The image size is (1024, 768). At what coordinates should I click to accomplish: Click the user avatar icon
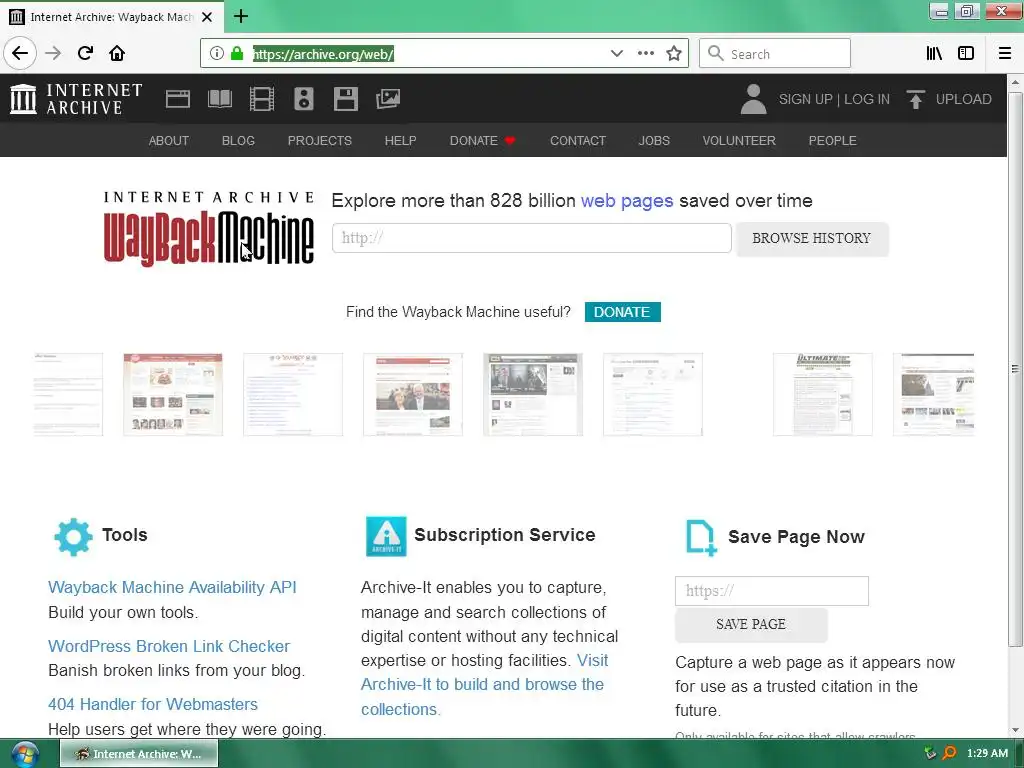(753, 99)
